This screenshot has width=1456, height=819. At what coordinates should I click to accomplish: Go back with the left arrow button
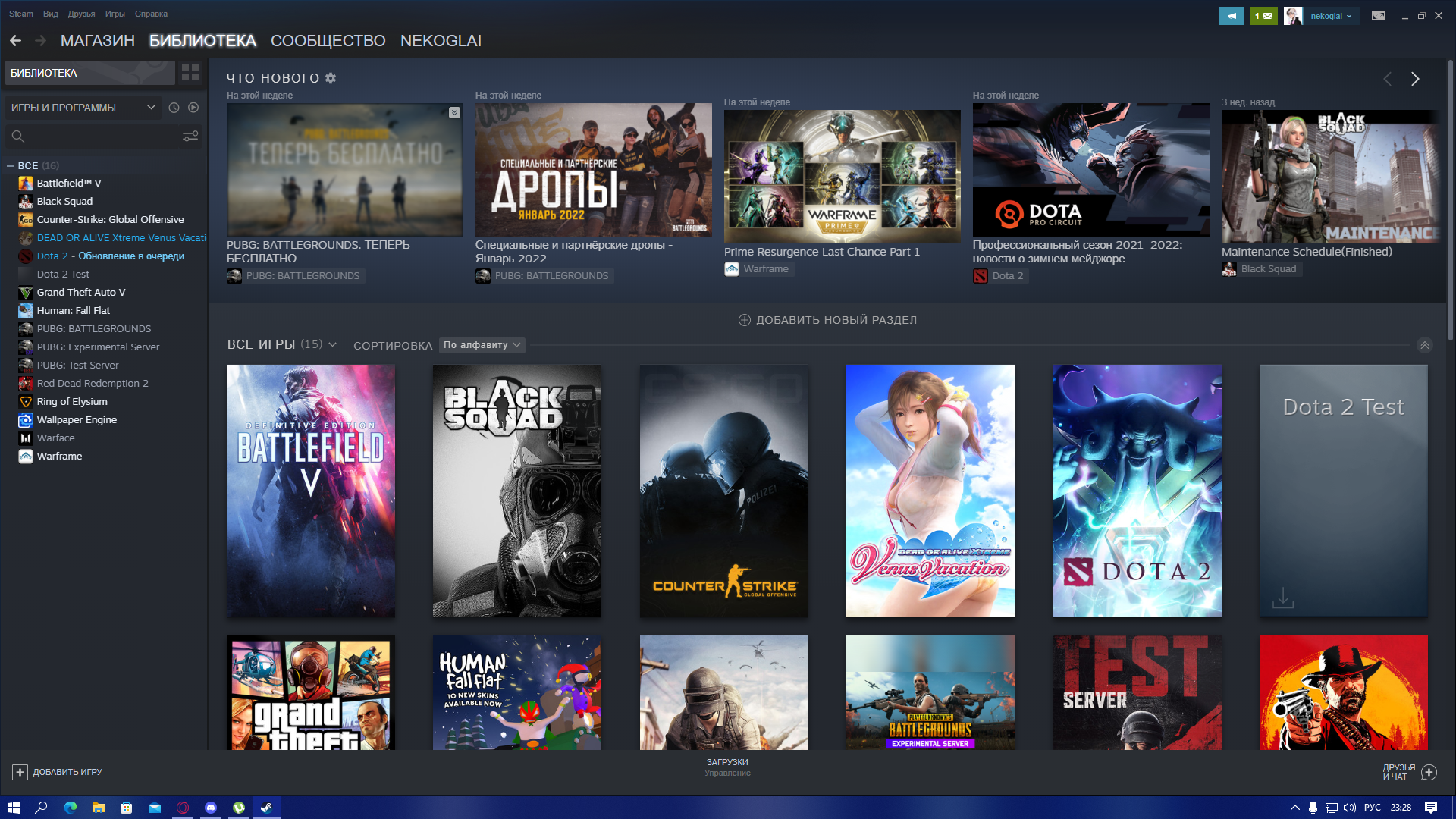click(x=15, y=41)
